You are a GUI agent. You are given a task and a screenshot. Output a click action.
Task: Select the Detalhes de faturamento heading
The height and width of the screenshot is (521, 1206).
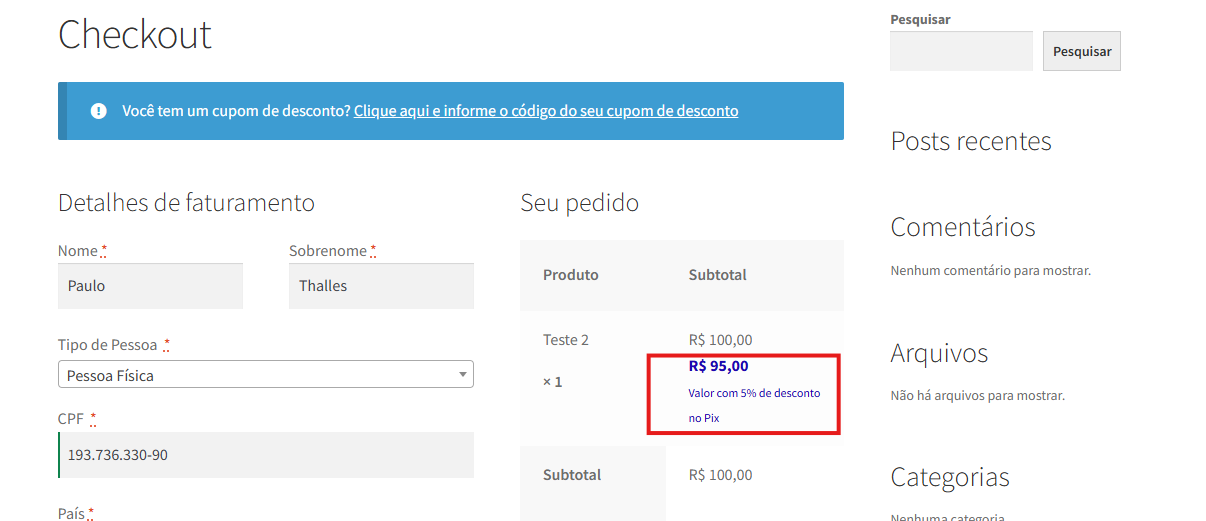[x=186, y=203]
